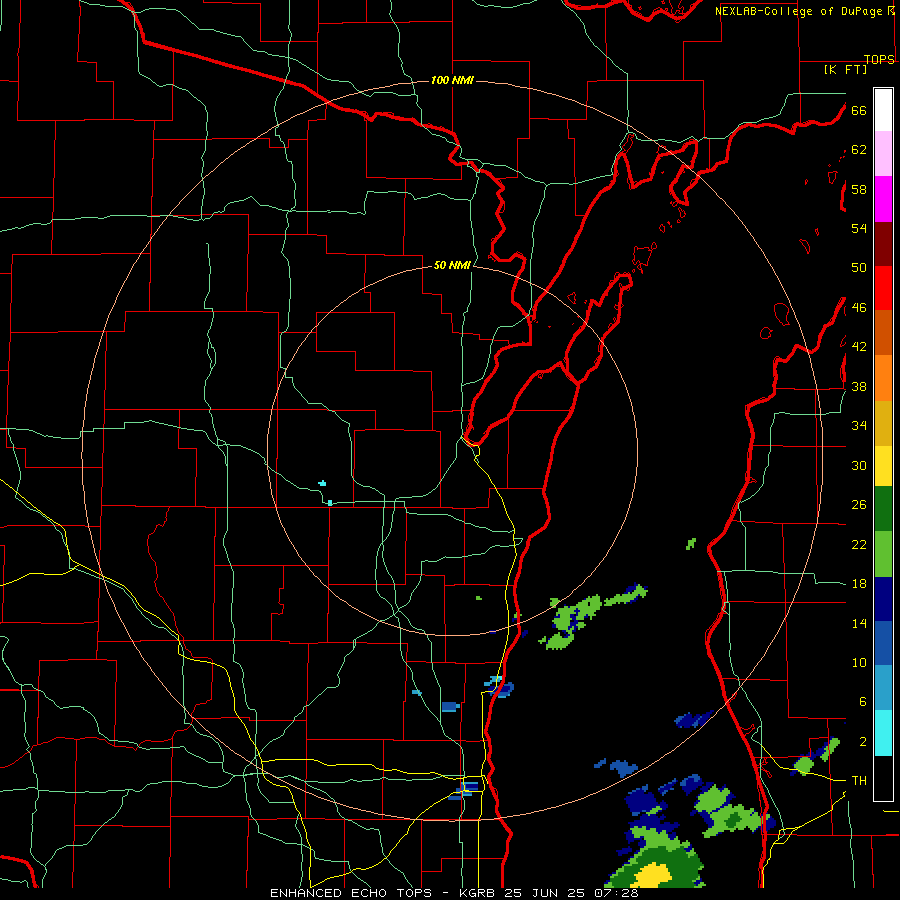Click the 50 NMI range ring label
Image resolution: width=900 pixels, height=900 pixels.
point(452,265)
